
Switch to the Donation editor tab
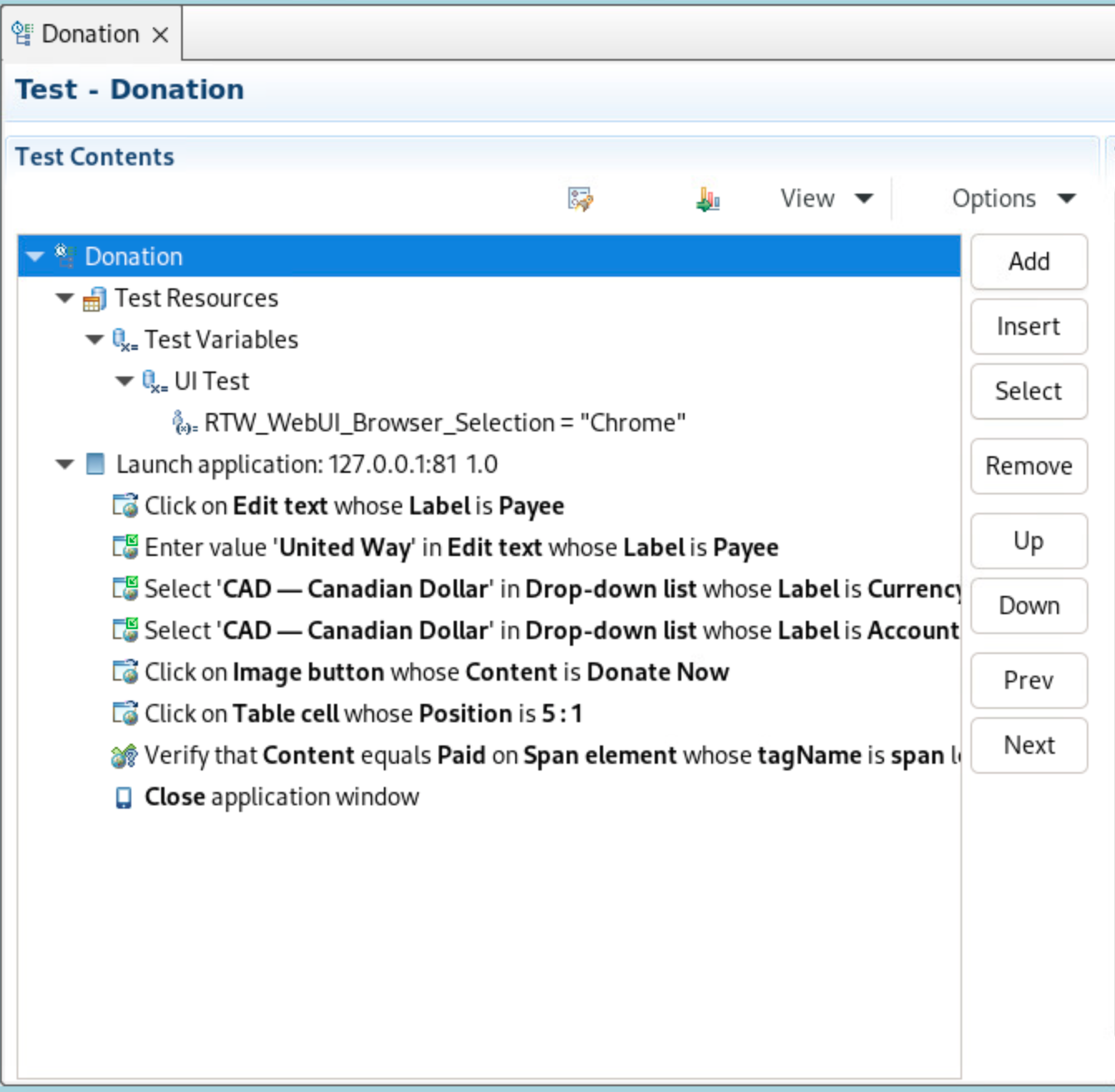tap(90, 34)
